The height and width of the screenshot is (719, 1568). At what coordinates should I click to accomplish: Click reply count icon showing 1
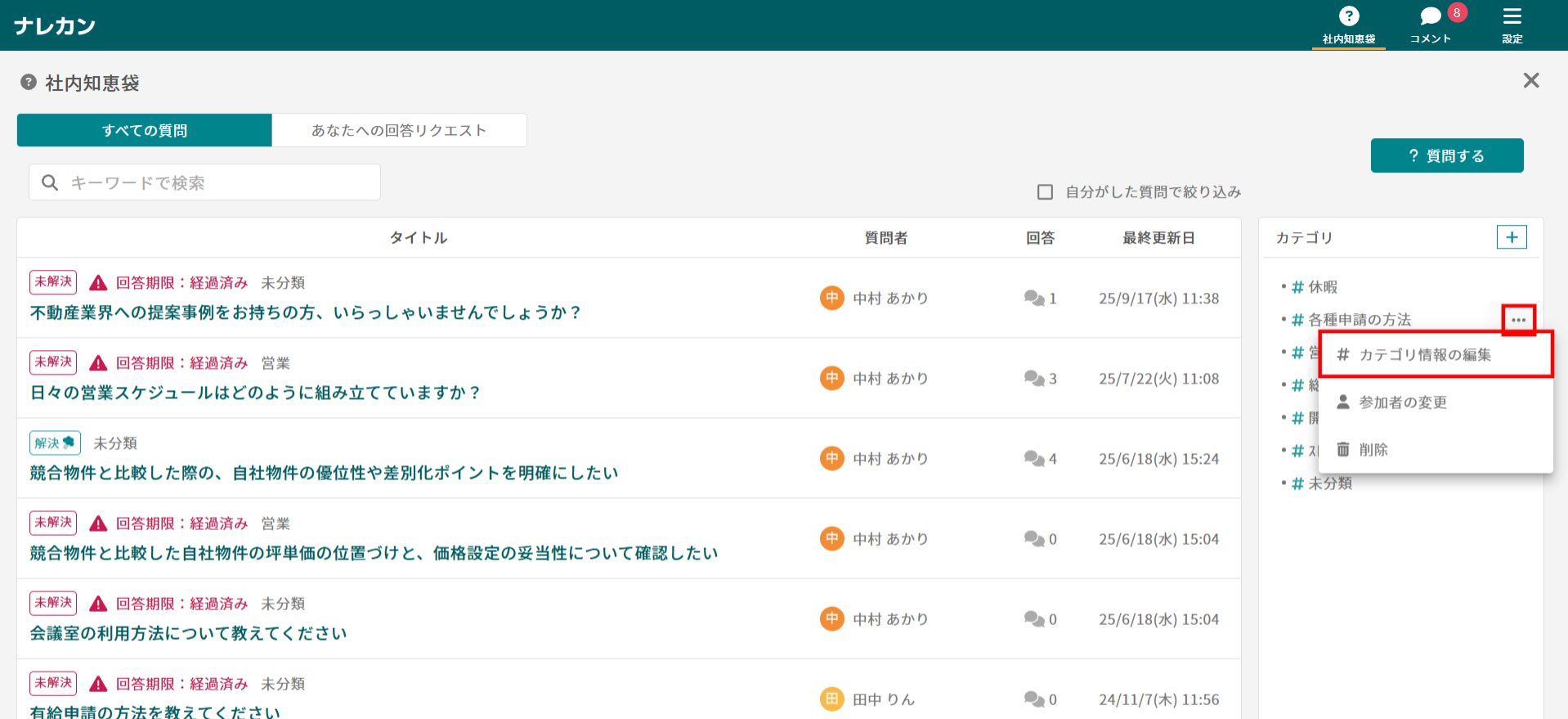pos(1034,298)
